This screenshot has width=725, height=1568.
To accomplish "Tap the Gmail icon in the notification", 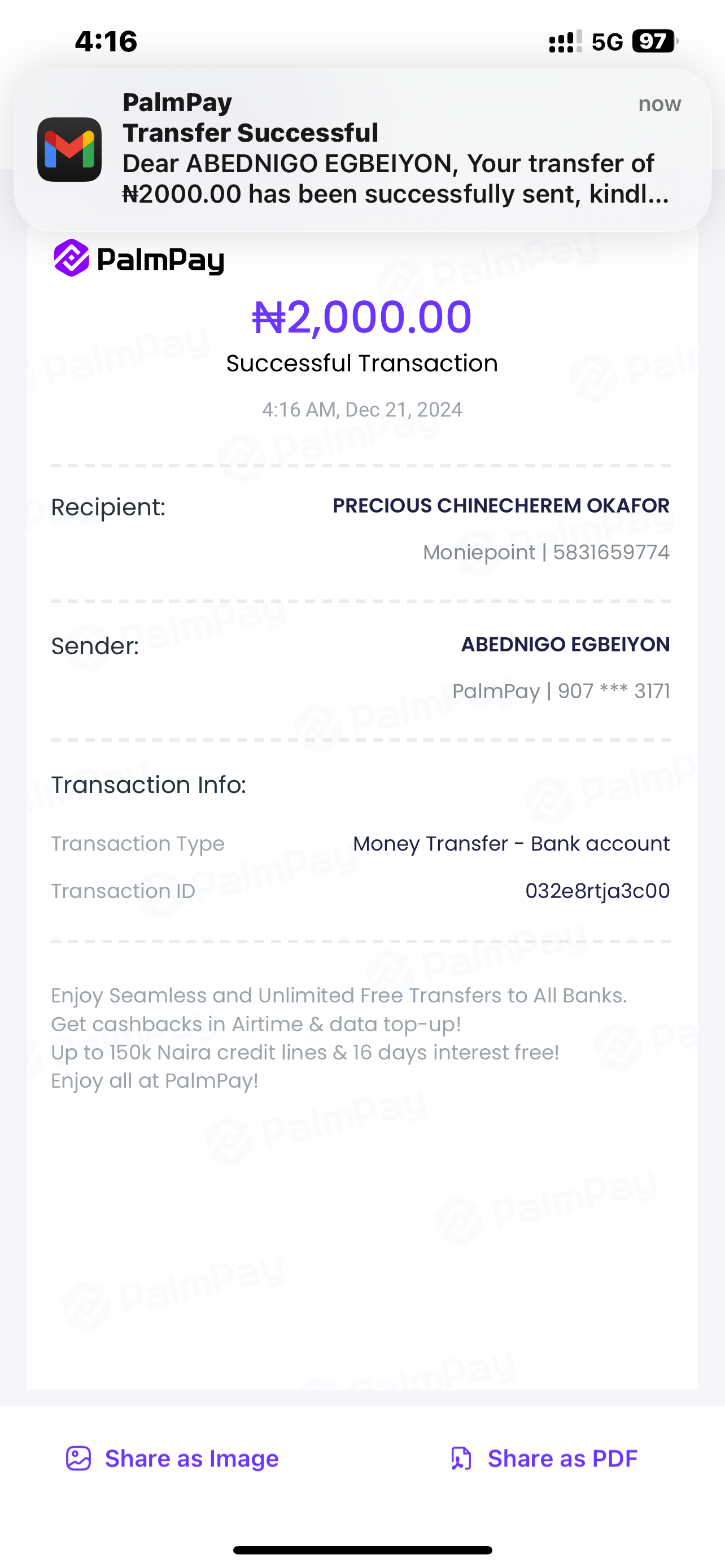I will click(x=69, y=149).
